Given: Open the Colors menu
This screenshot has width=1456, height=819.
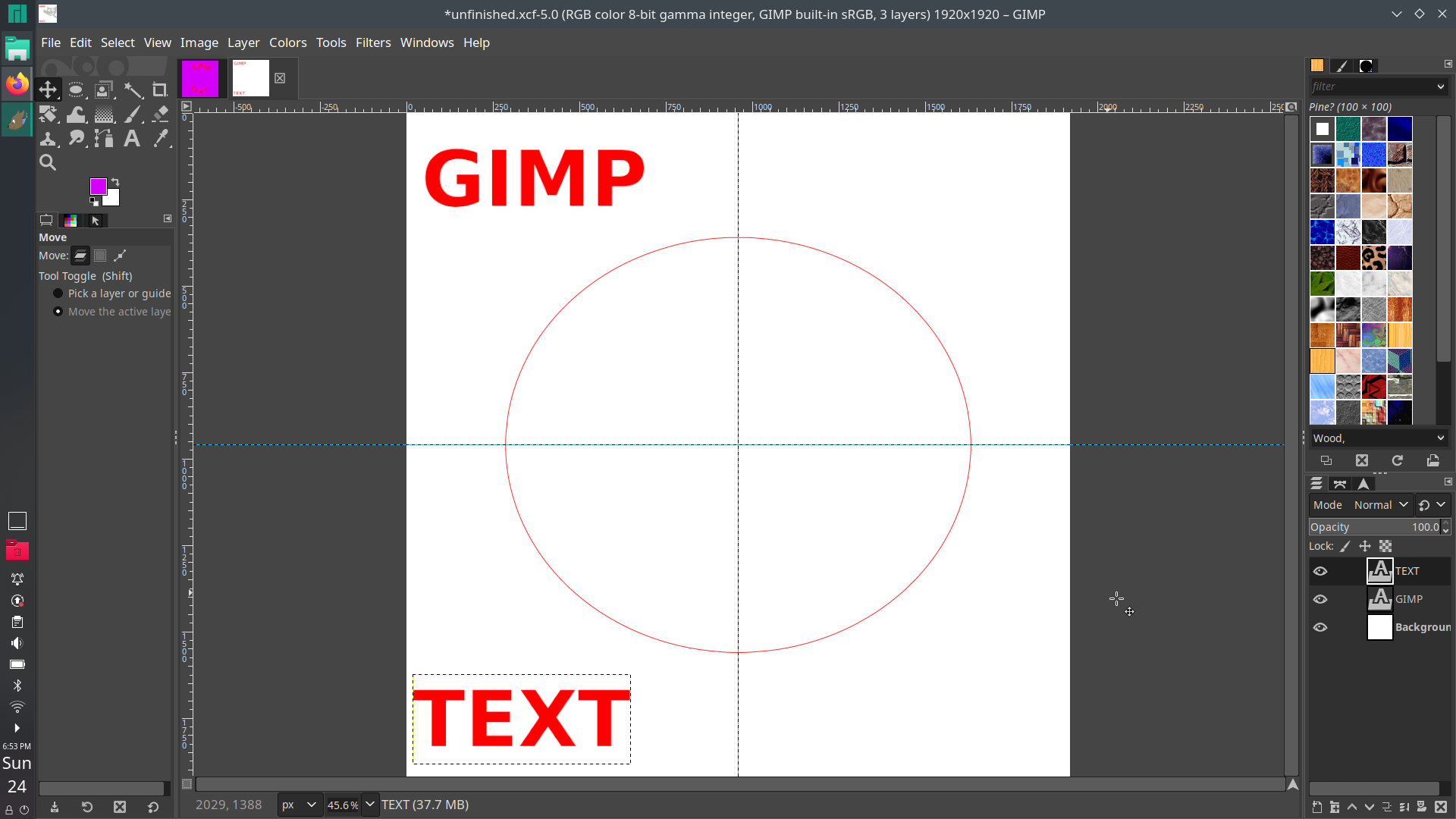Looking at the screenshot, I should coord(288,42).
